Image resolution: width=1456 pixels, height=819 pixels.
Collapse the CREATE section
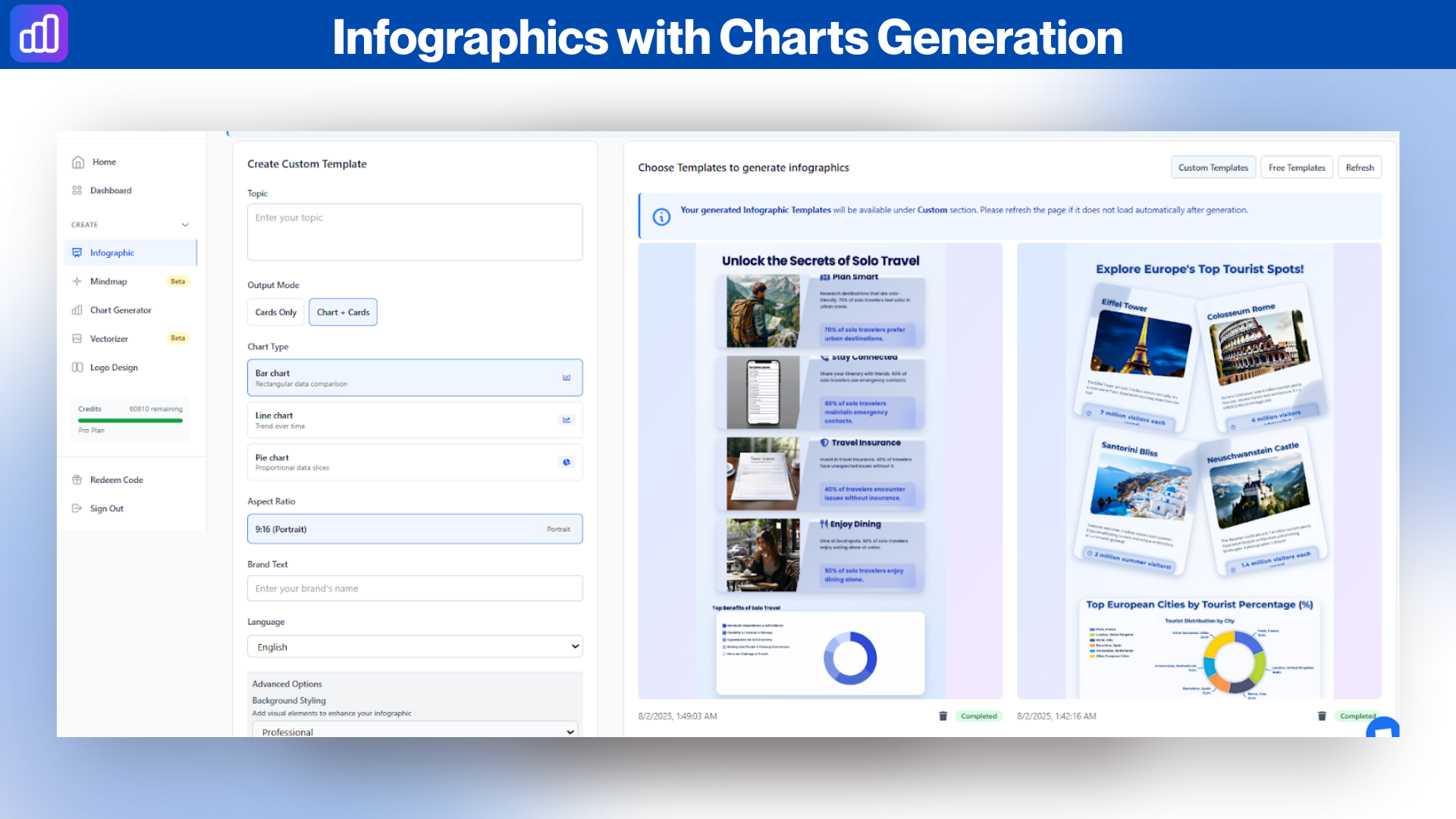point(186,224)
